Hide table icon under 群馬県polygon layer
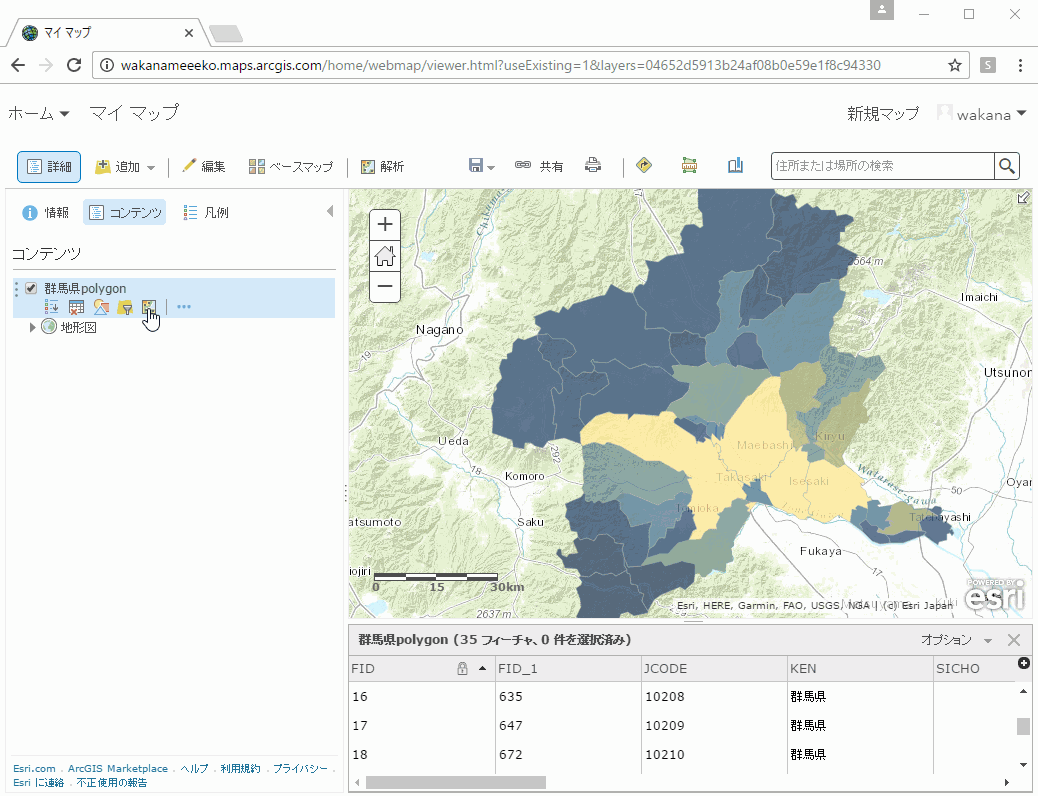The image size is (1038, 796). click(76, 307)
